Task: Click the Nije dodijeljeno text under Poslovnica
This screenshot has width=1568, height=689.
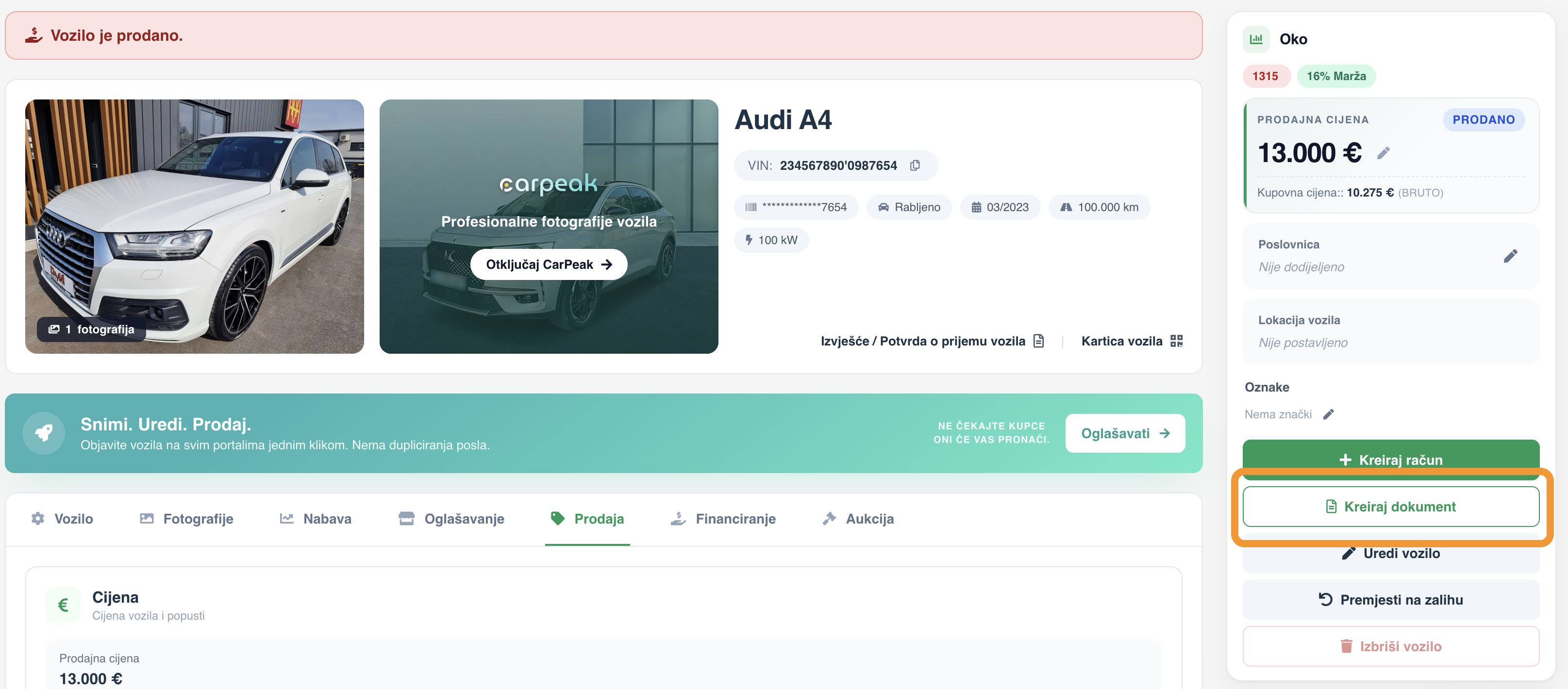Action: (1301, 267)
